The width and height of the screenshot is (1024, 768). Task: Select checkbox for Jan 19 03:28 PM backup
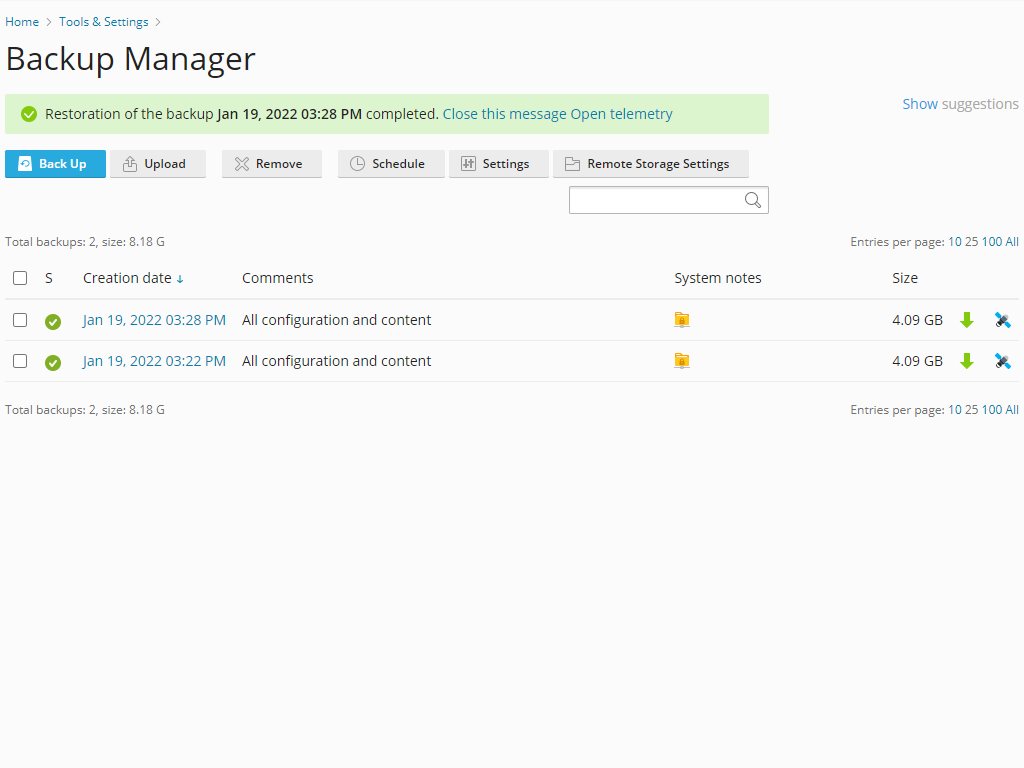(20, 320)
